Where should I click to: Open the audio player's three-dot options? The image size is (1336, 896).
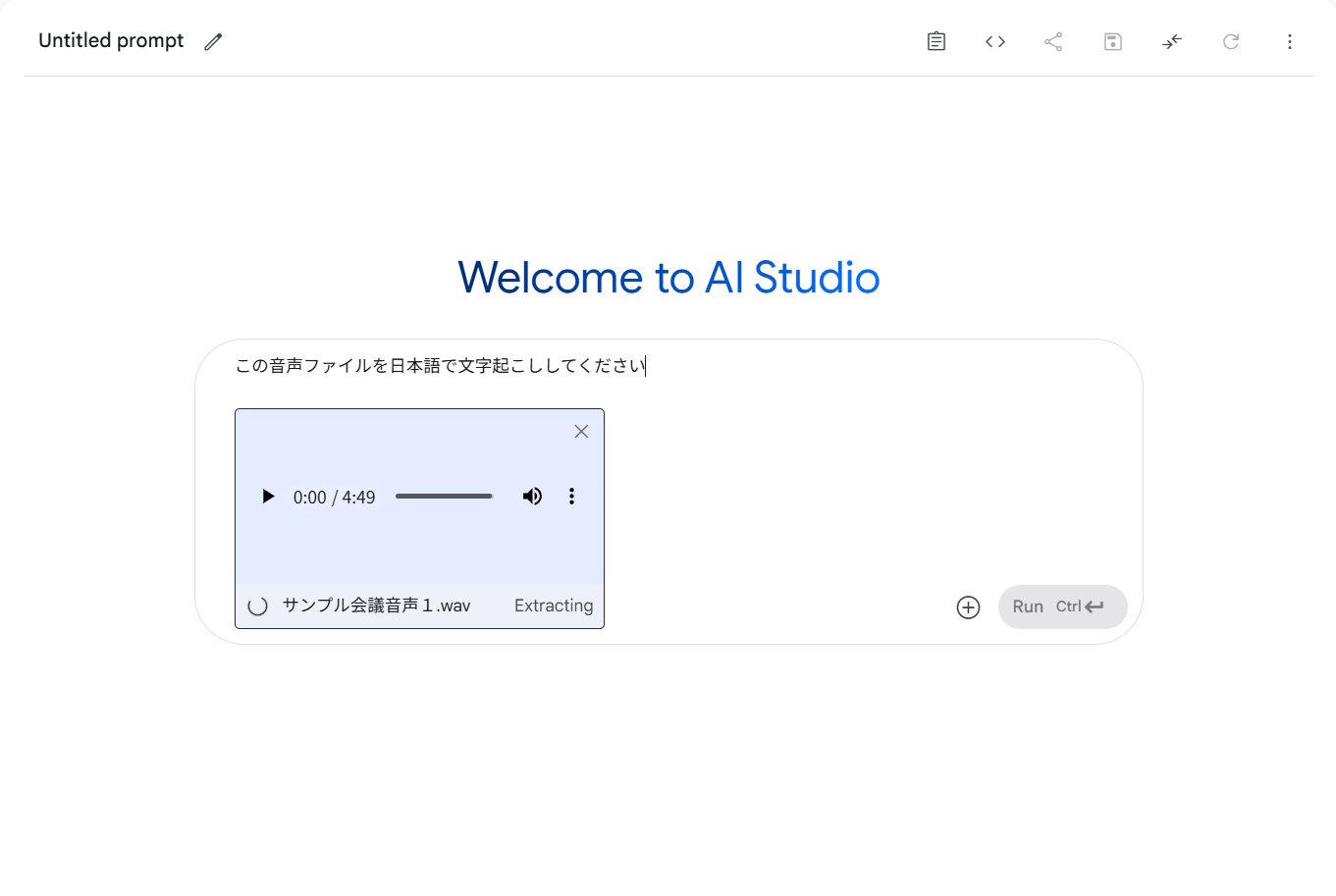(x=571, y=497)
